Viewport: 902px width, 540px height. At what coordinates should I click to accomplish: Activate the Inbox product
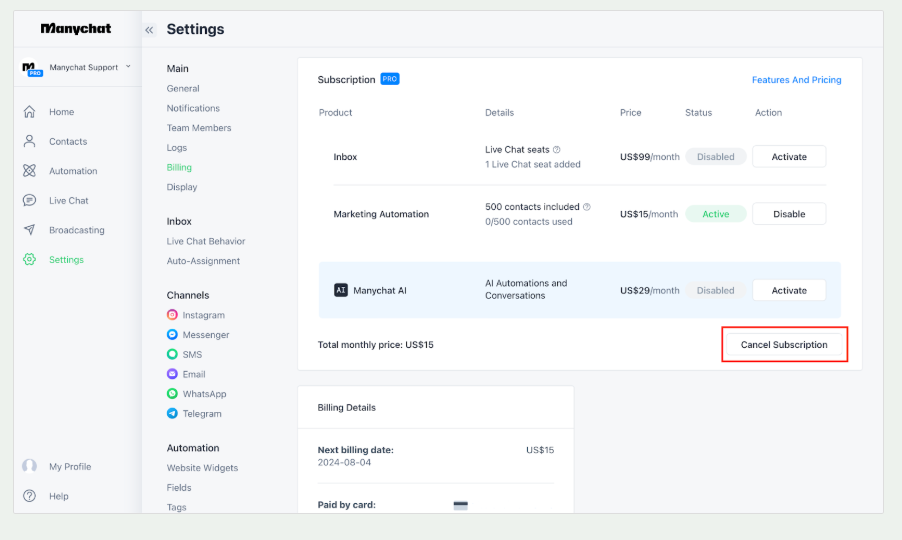pyautogui.click(x=788, y=157)
